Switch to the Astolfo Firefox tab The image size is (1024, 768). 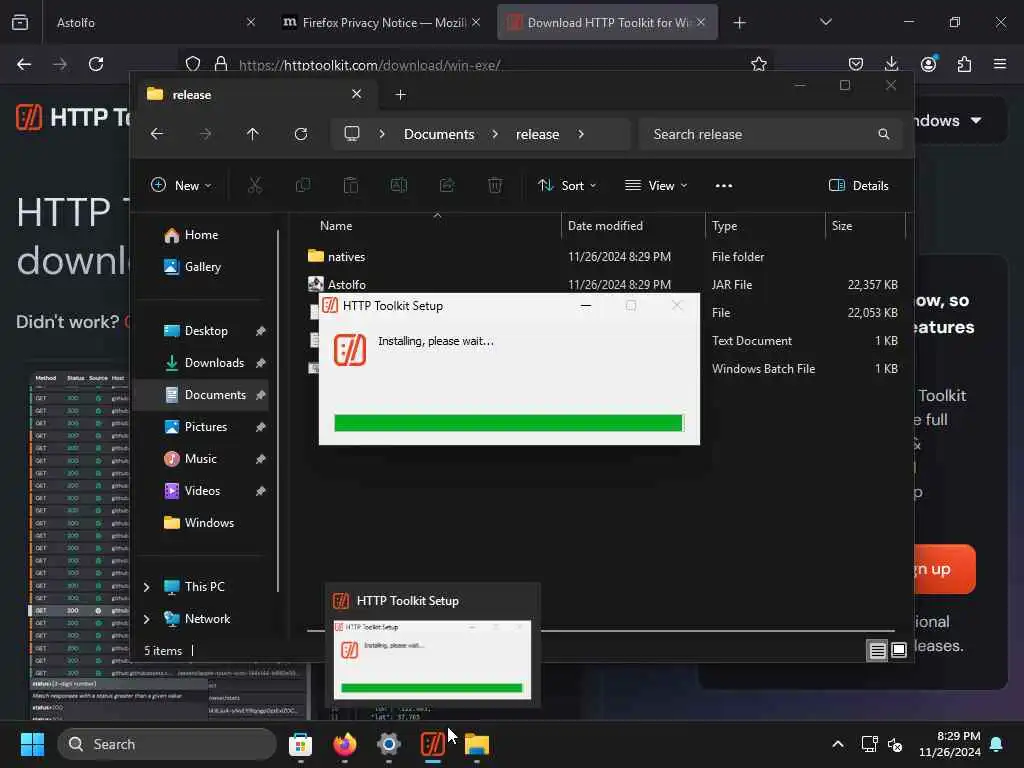152,22
